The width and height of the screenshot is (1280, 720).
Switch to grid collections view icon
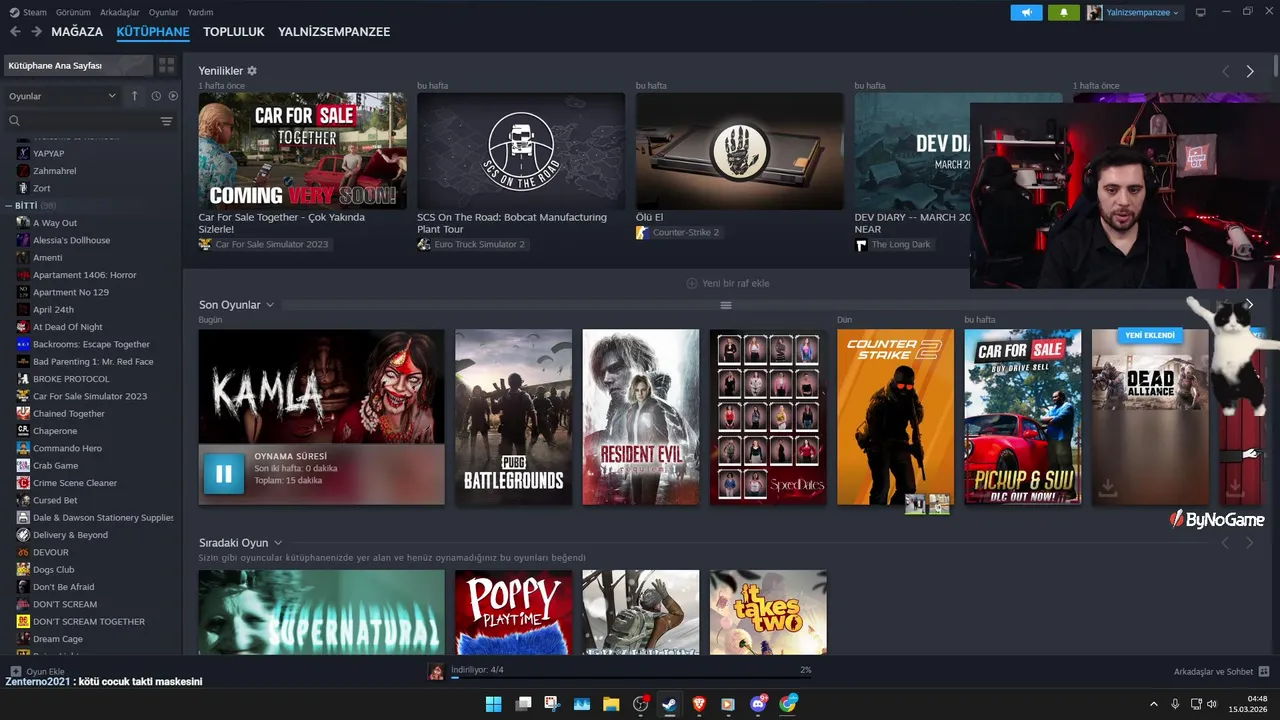(x=166, y=65)
